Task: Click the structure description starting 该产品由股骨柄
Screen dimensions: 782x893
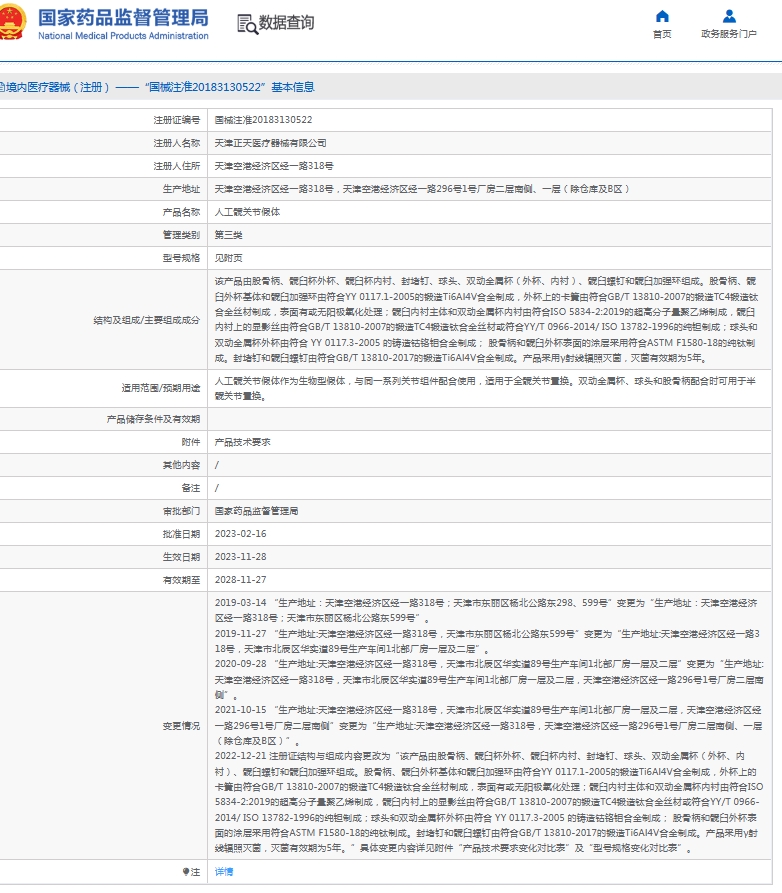Action: [486, 319]
